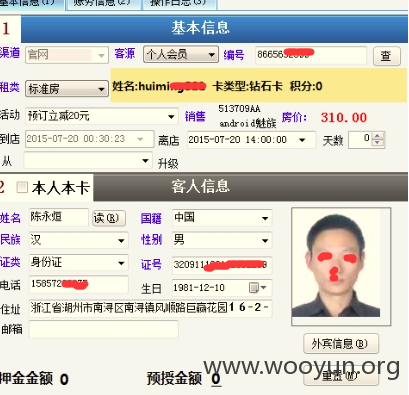
Task: Expand the 从 upgrade-from dropdown
Action: pos(88,161)
